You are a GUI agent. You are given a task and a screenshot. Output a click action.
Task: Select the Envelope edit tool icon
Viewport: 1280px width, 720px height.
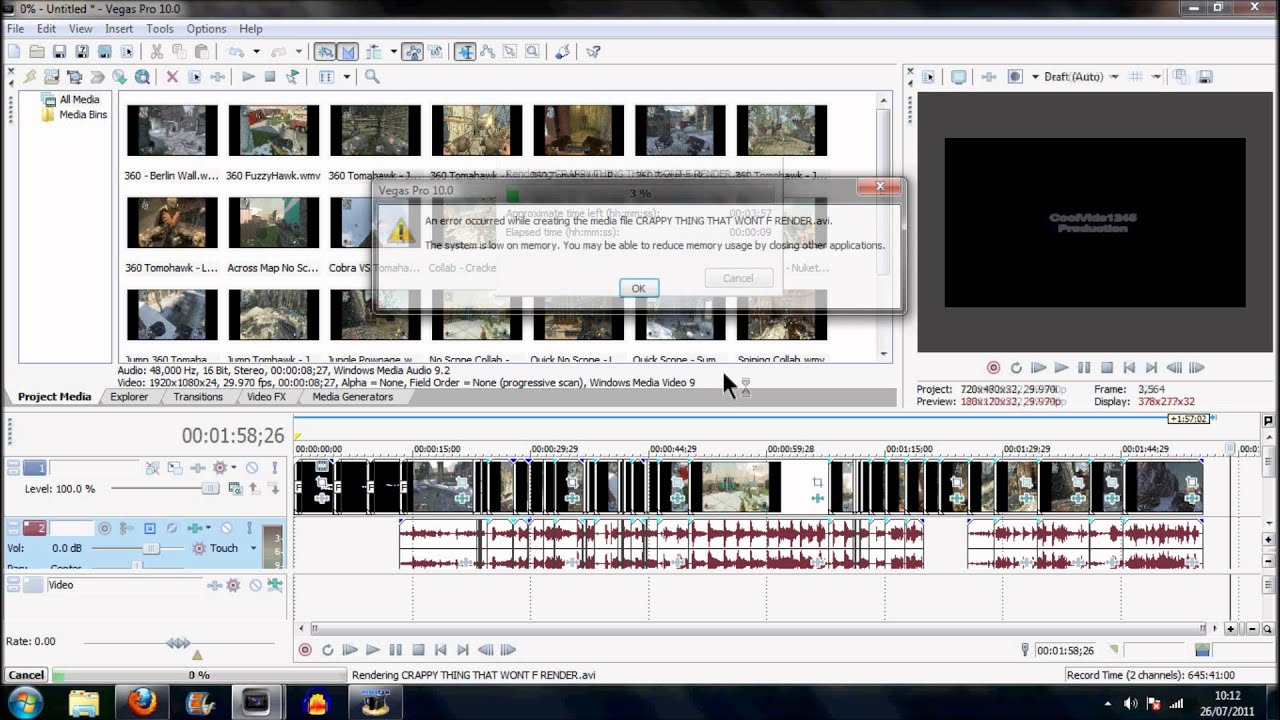(x=487, y=51)
